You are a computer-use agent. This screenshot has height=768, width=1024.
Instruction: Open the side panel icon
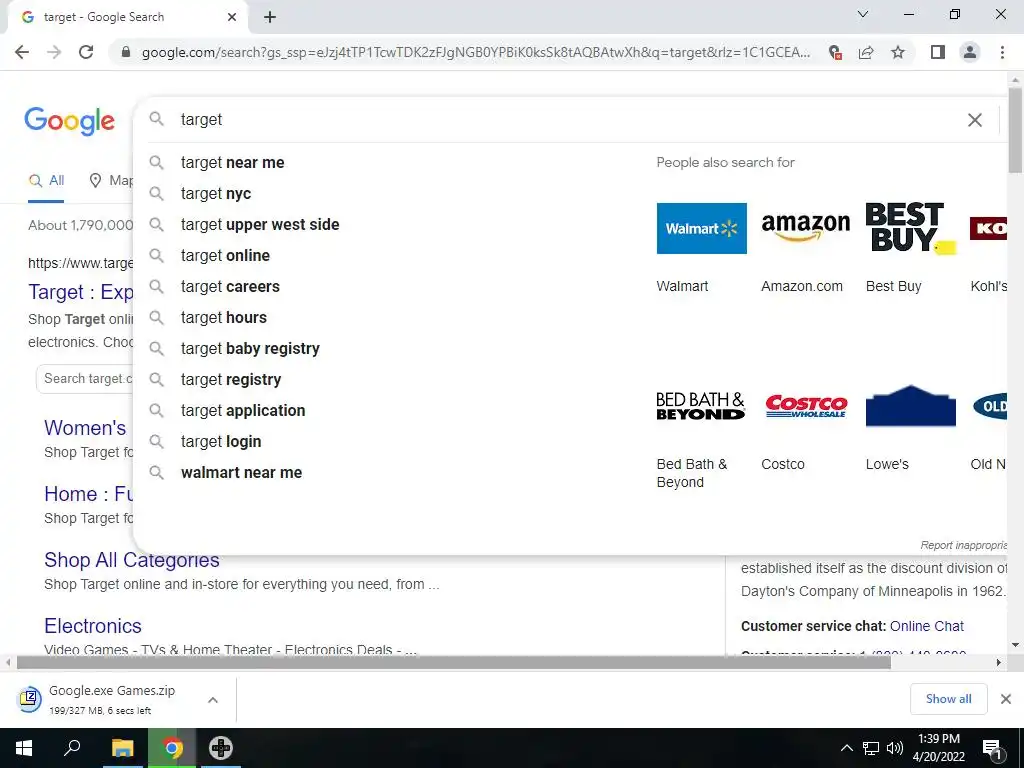click(x=938, y=52)
